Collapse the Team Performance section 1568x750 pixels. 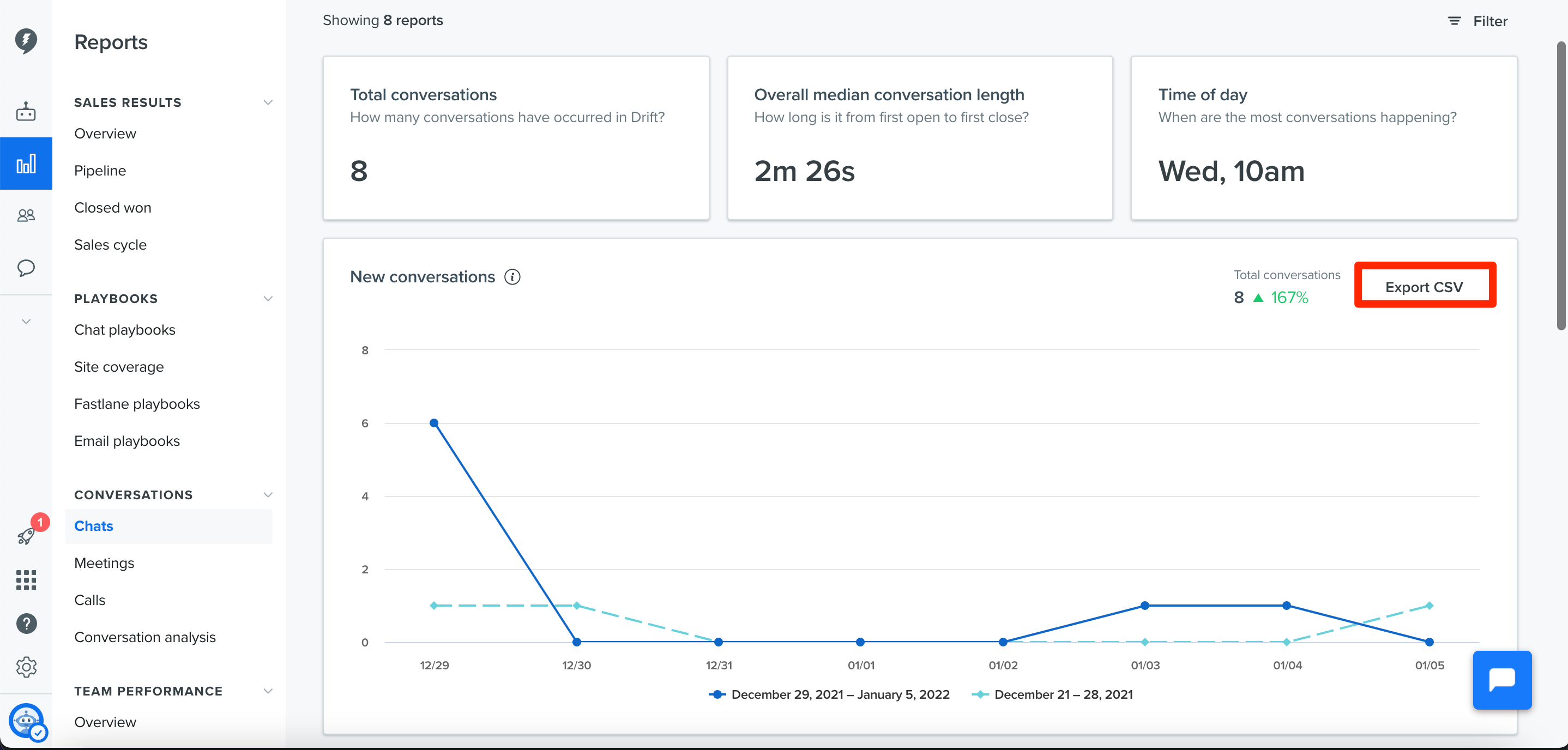tap(268, 691)
